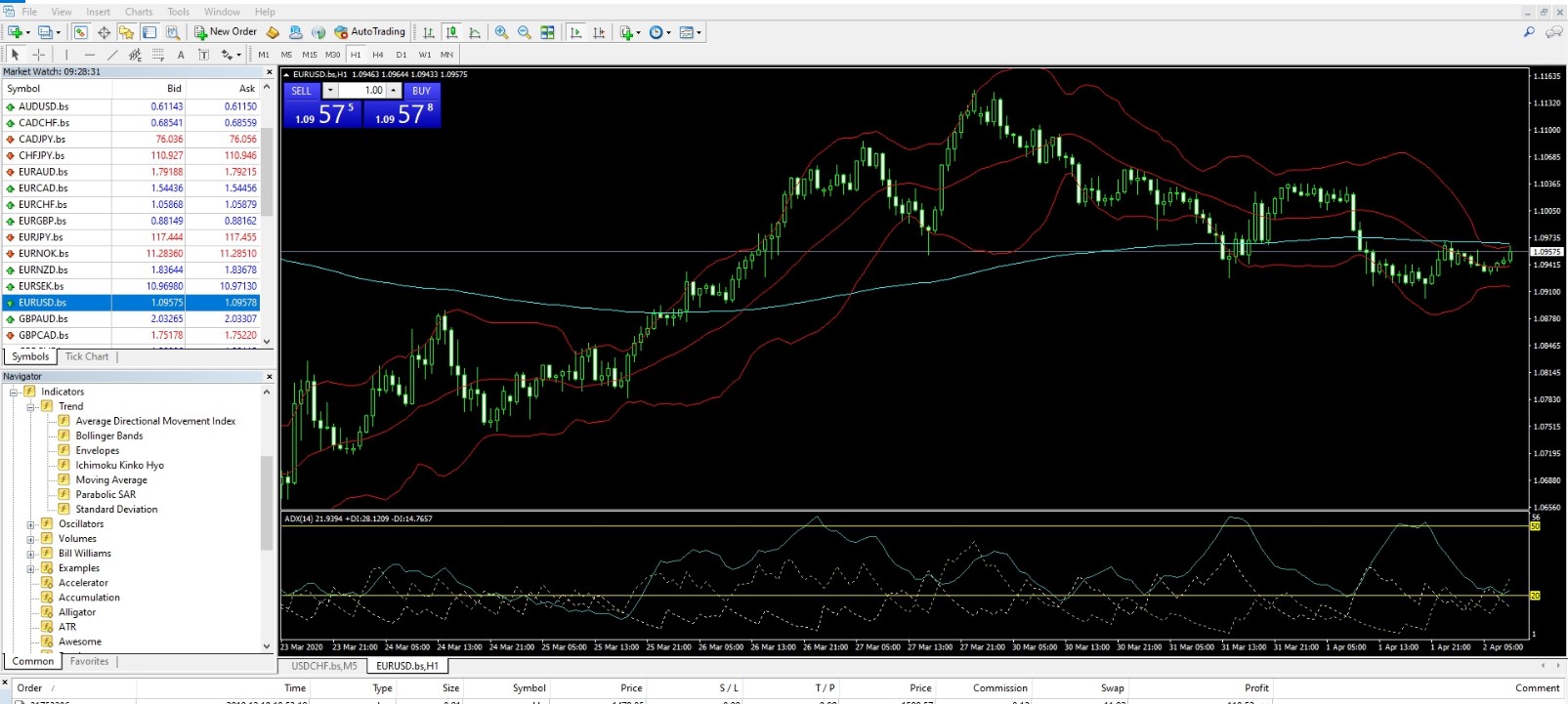
Task: Select the crosshair tool
Action: coord(39,55)
